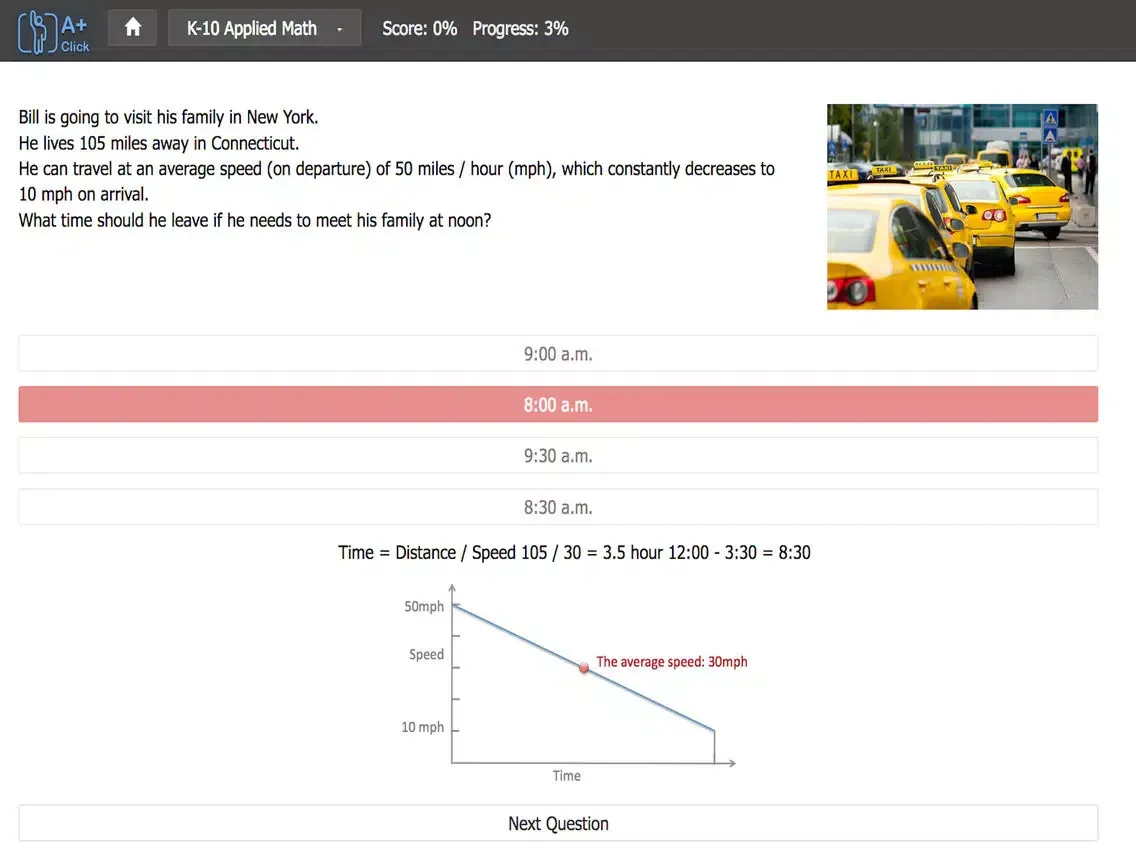Click the Score: 0% text
The width and height of the screenshot is (1136, 852).
pos(419,28)
